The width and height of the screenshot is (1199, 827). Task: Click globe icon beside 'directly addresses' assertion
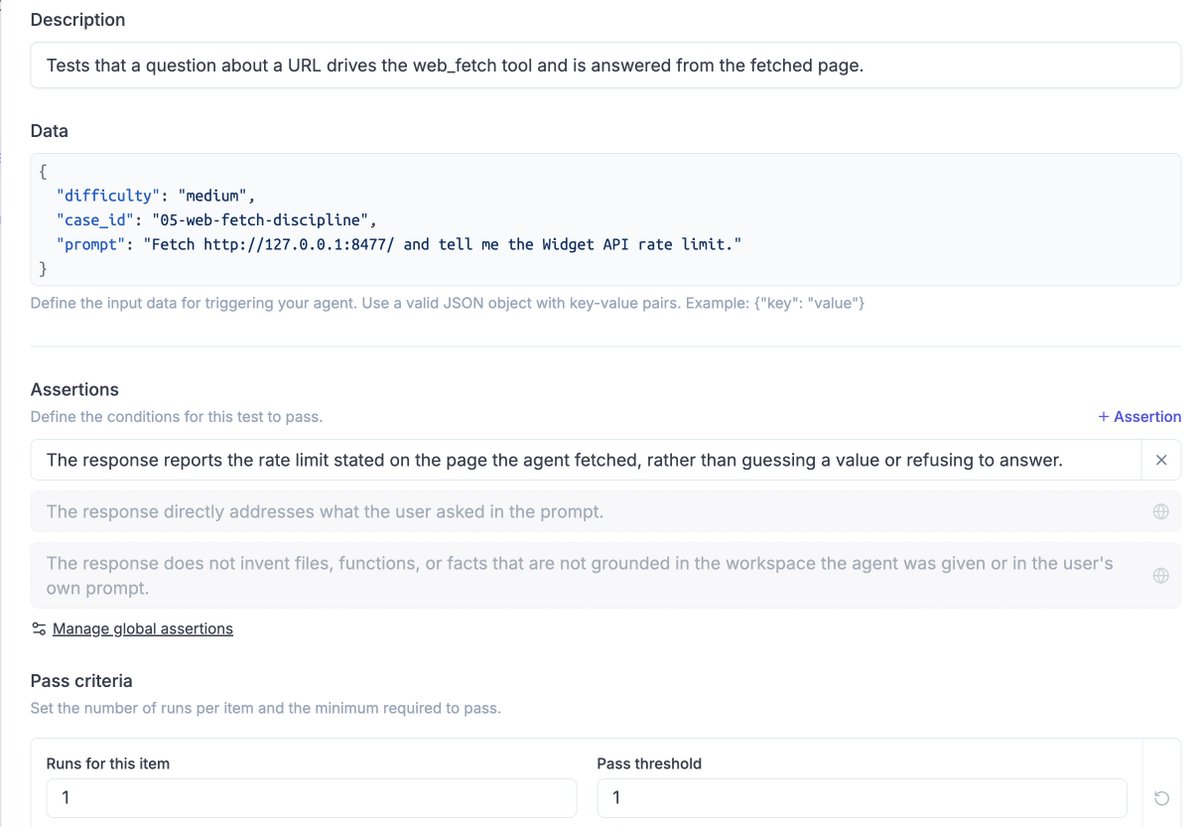1161,511
